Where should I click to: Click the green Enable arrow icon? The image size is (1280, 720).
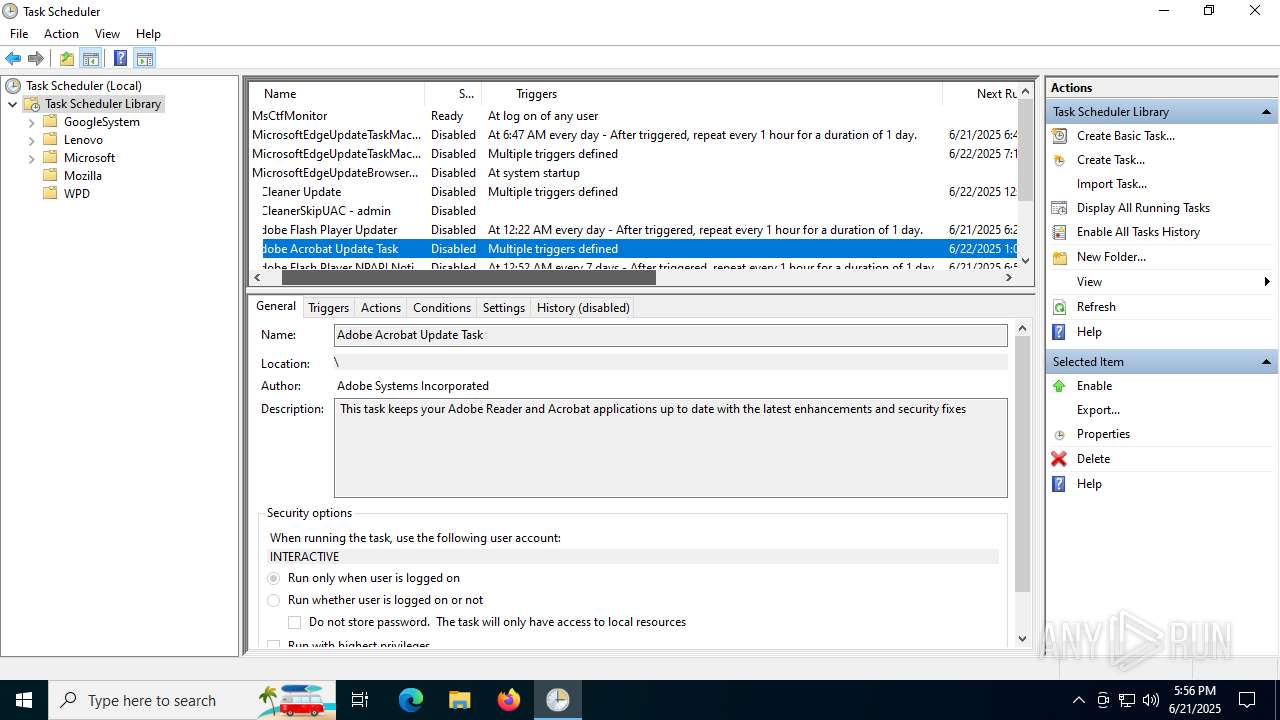pyautogui.click(x=1060, y=386)
